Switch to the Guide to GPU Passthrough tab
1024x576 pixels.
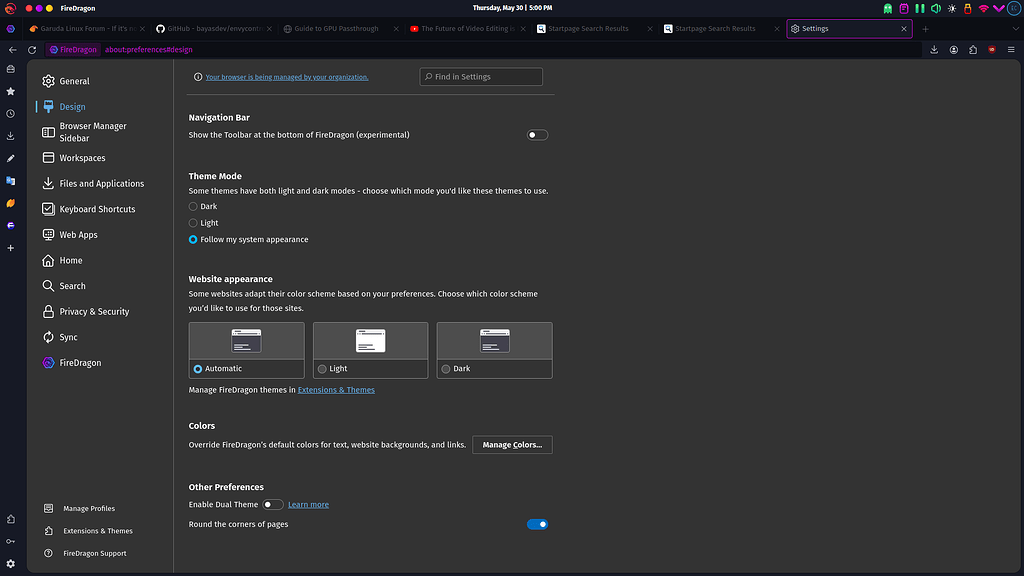click(334, 28)
